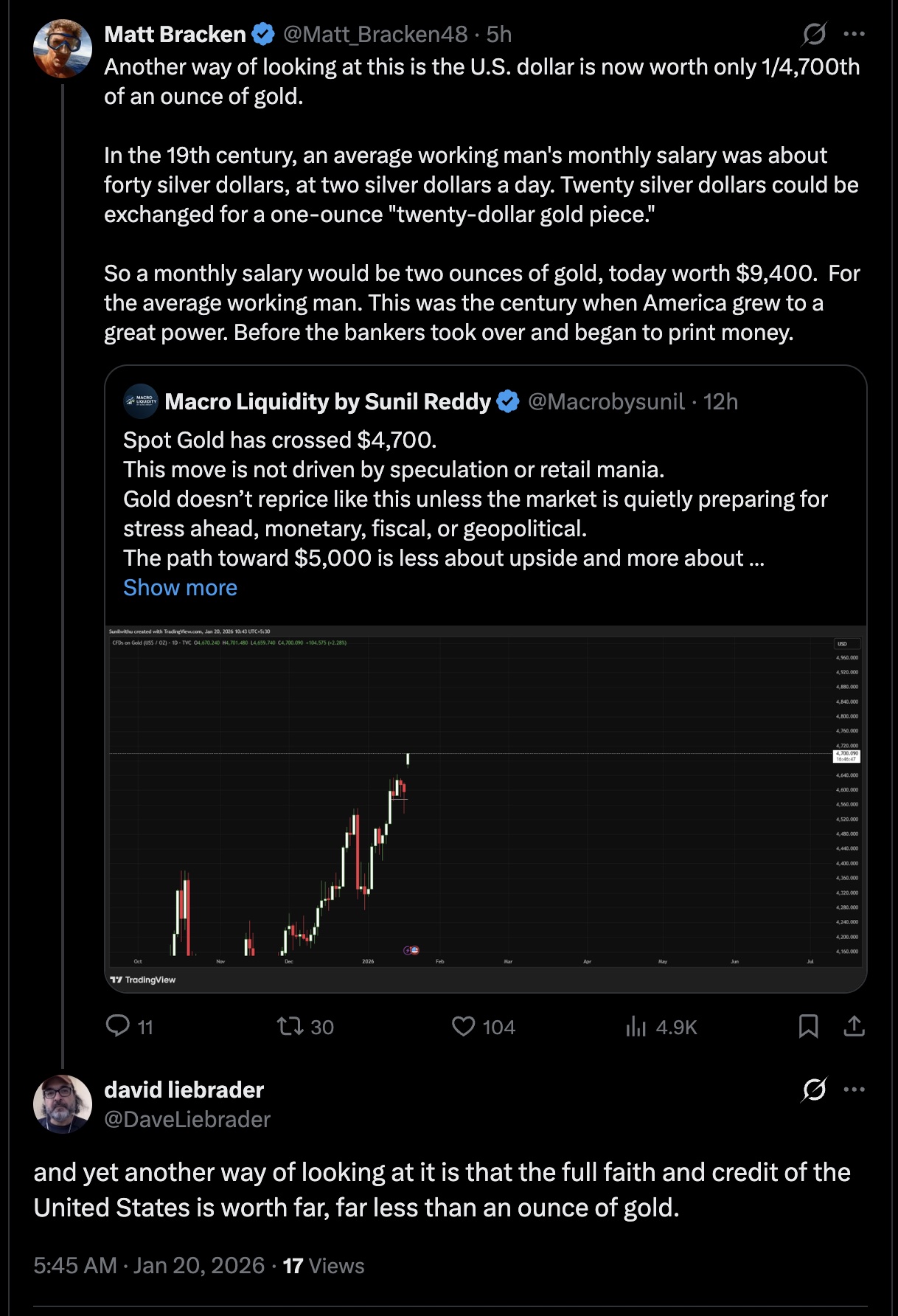This screenshot has width=898, height=1316.
Task: Share Matt Bracken's post
Action: coord(854,1026)
